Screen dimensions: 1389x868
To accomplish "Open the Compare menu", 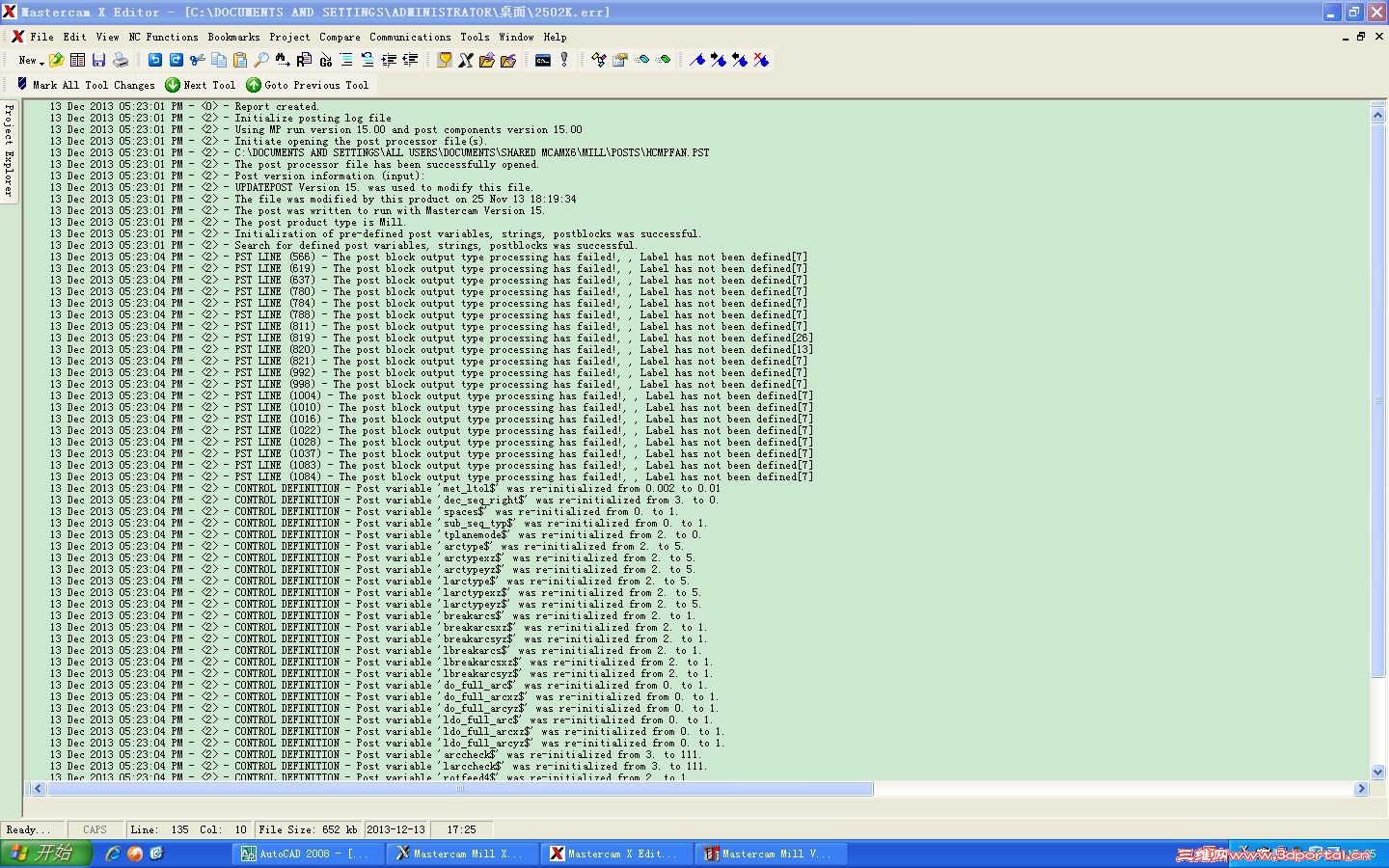I will 340,37.
